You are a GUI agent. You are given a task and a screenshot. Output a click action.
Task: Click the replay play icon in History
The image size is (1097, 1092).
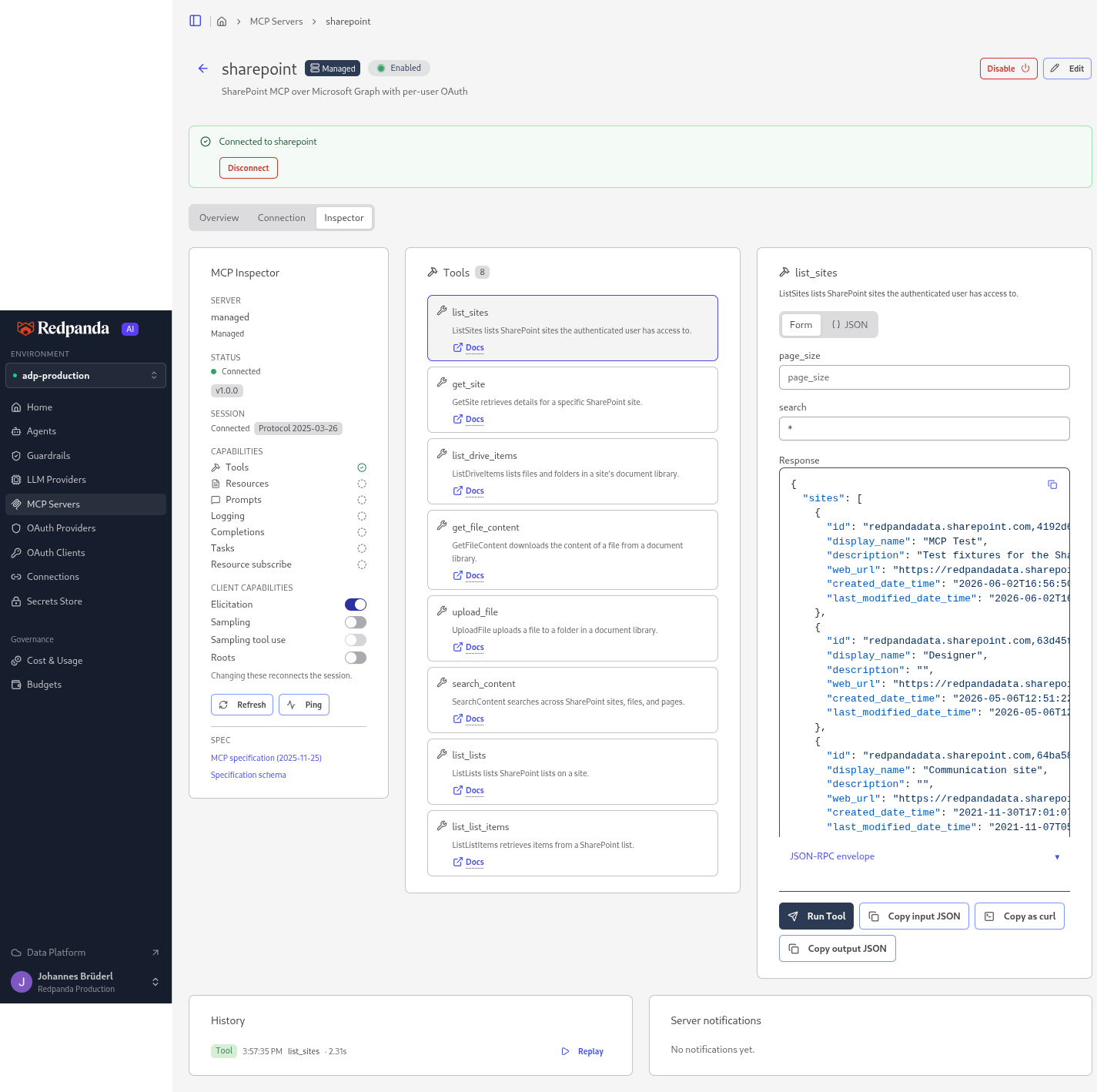(x=566, y=1051)
